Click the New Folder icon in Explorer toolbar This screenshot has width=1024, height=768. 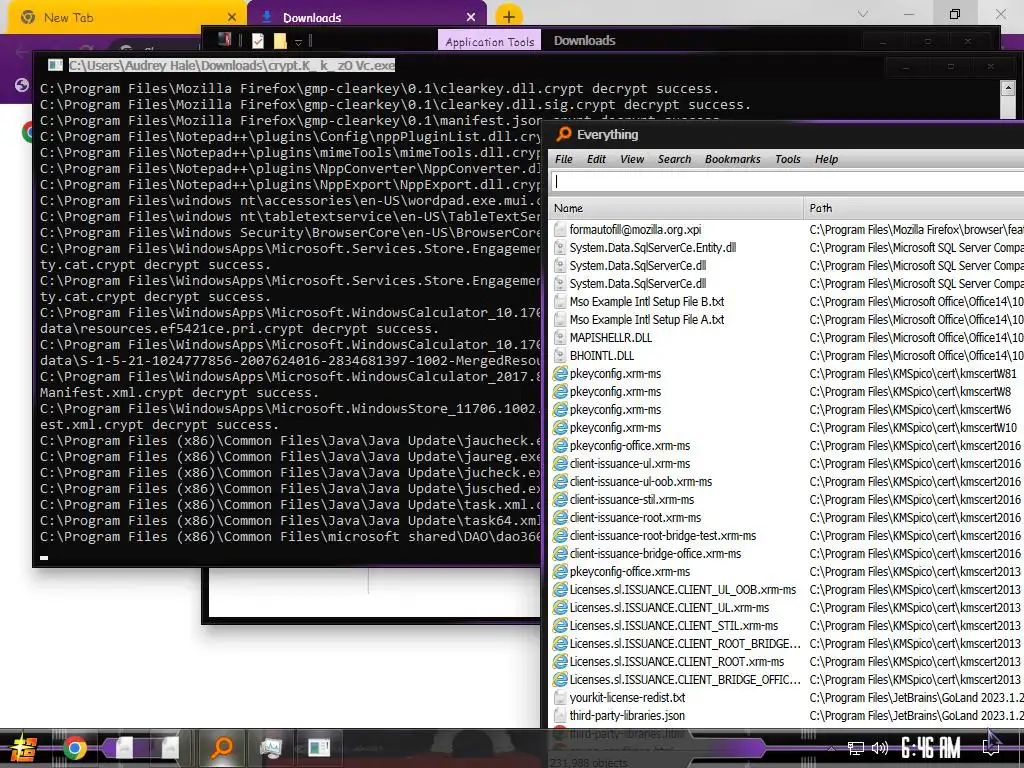[x=280, y=41]
